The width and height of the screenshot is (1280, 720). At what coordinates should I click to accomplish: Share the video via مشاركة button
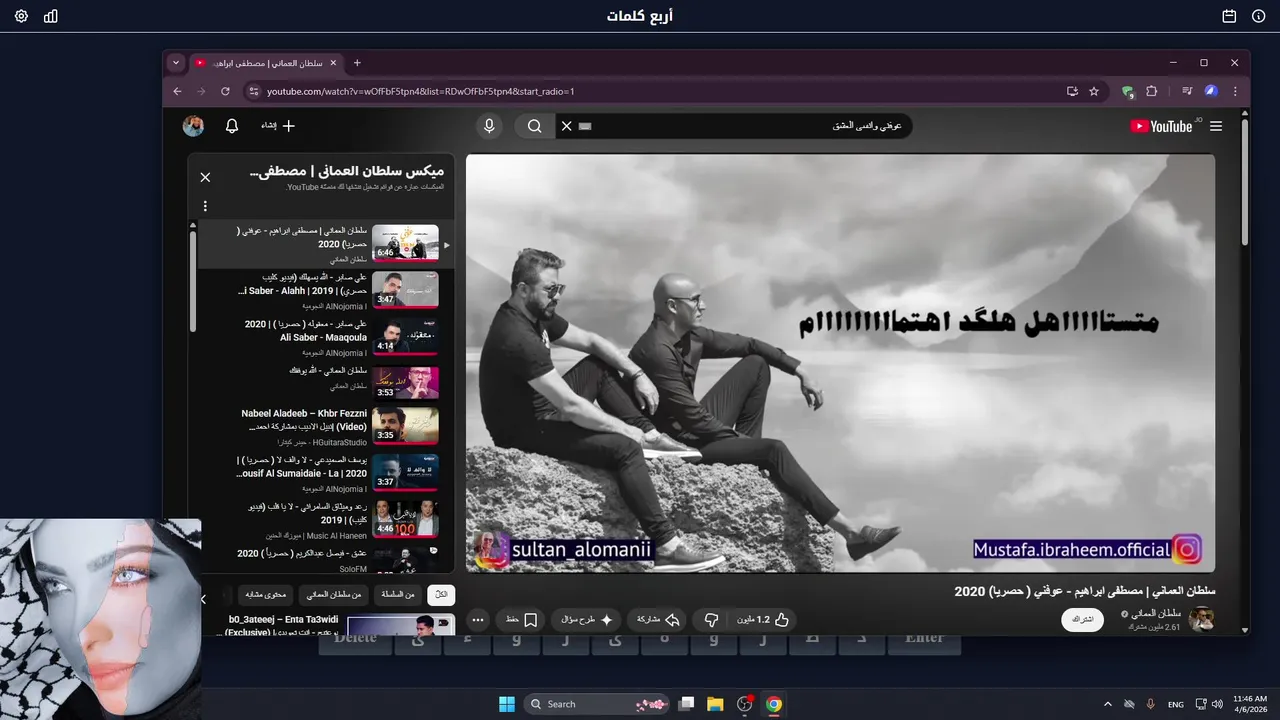pyautogui.click(x=659, y=620)
